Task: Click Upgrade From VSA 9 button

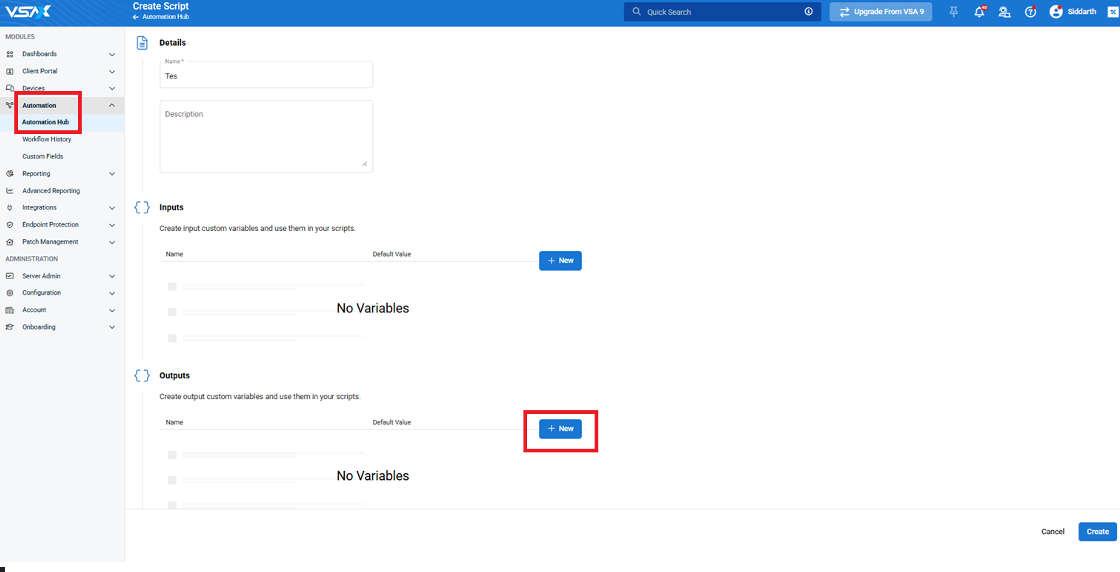Action: click(881, 12)
